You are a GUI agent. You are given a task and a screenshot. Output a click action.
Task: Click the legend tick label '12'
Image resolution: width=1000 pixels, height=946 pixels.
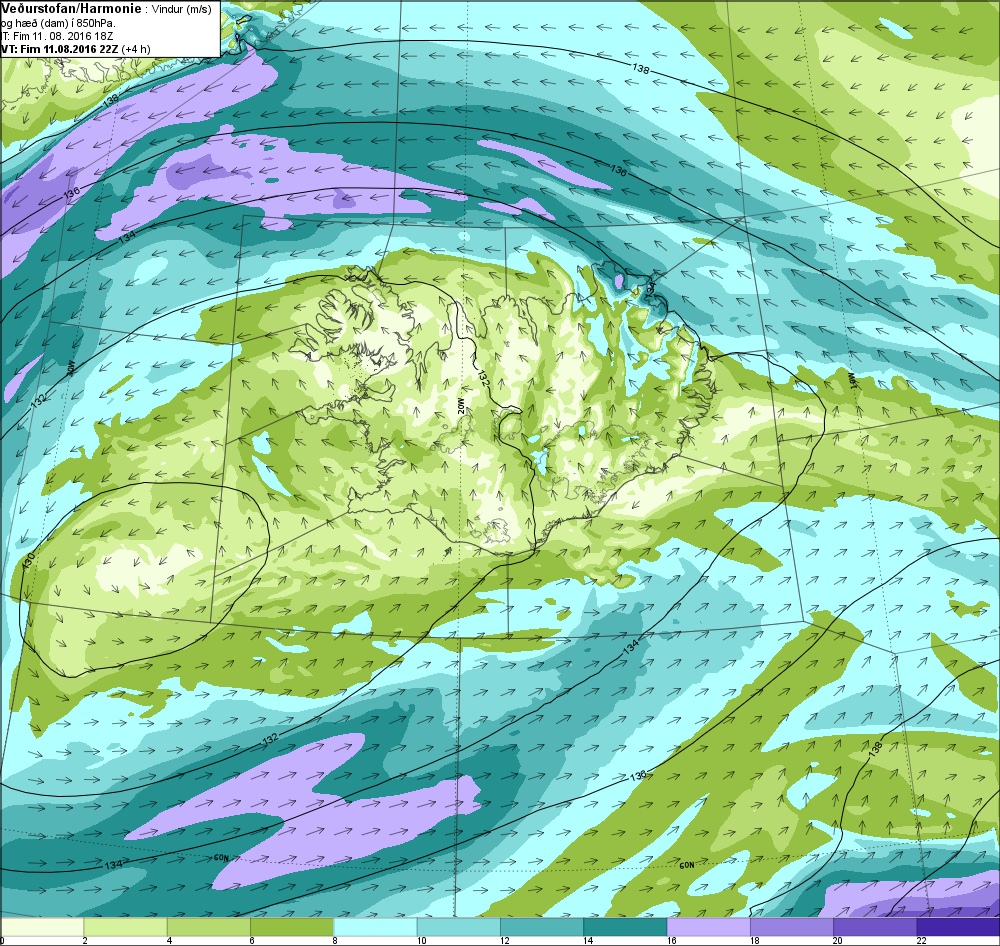(x=504, y=940)
